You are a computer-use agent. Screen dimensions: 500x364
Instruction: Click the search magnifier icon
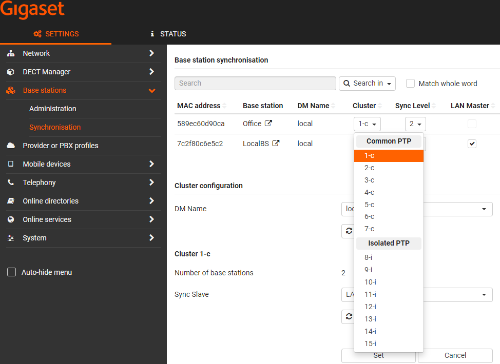(x=347, y=83)
